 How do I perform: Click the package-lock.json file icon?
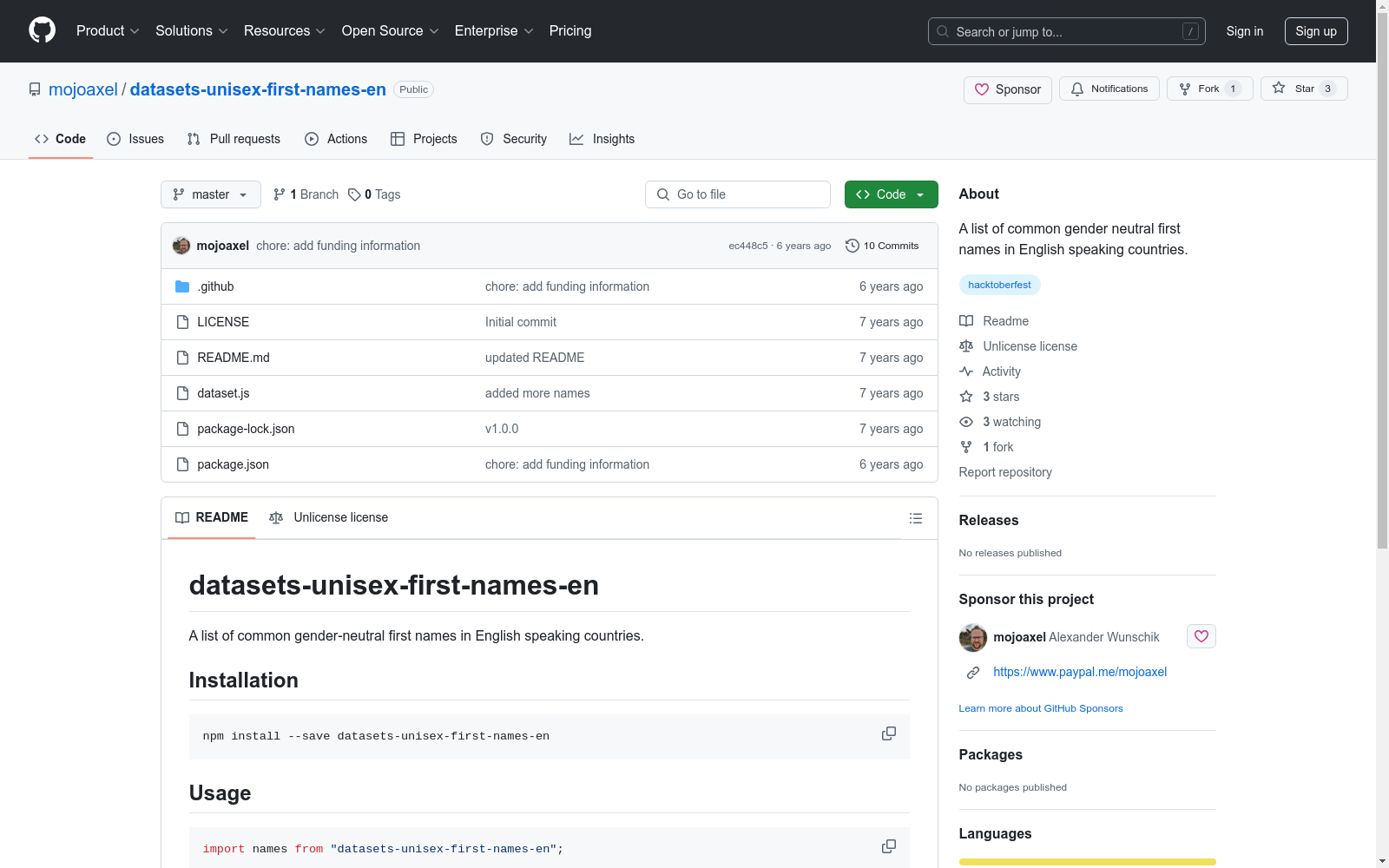click(182, 429)
